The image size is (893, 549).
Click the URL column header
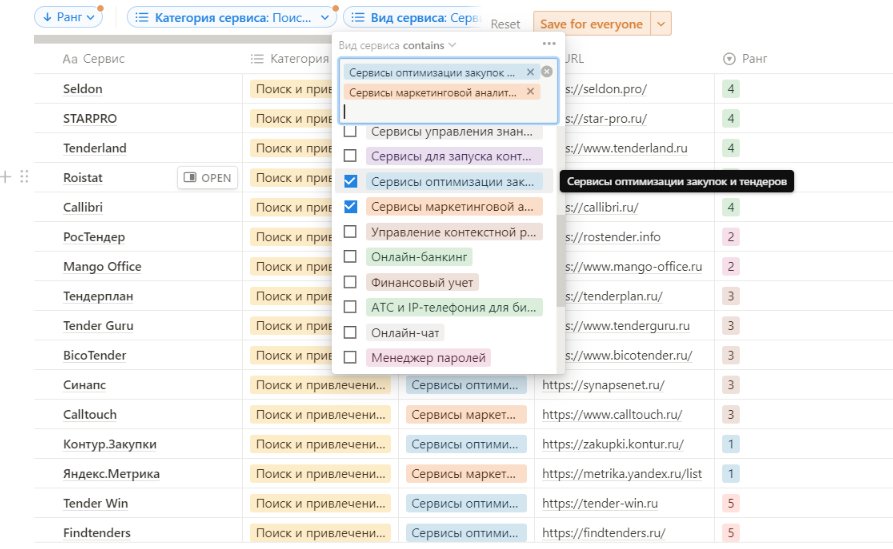click(575, 59)
